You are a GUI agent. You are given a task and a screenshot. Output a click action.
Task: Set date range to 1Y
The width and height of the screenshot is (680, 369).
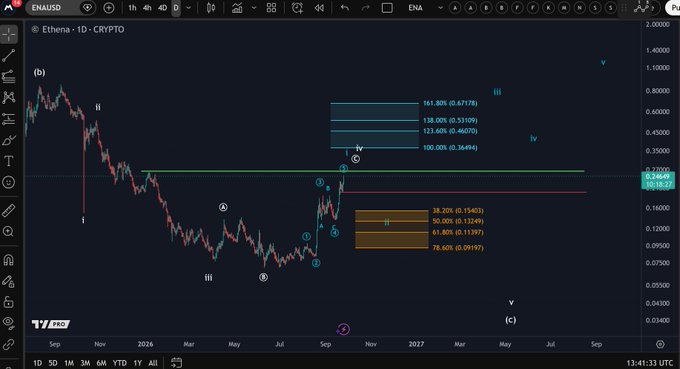click(137, 363)
